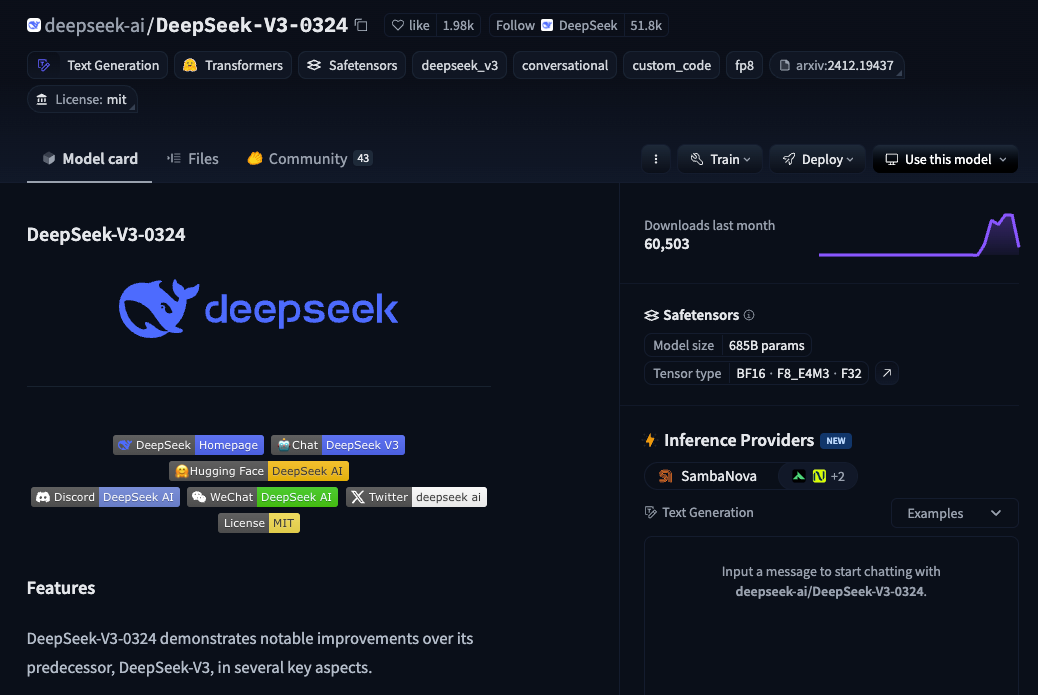The width and height of the screenshot is (1038, 695).
Task: Like the DeepSeek-V3-0324 model
Action: click(x=410, y=25)
